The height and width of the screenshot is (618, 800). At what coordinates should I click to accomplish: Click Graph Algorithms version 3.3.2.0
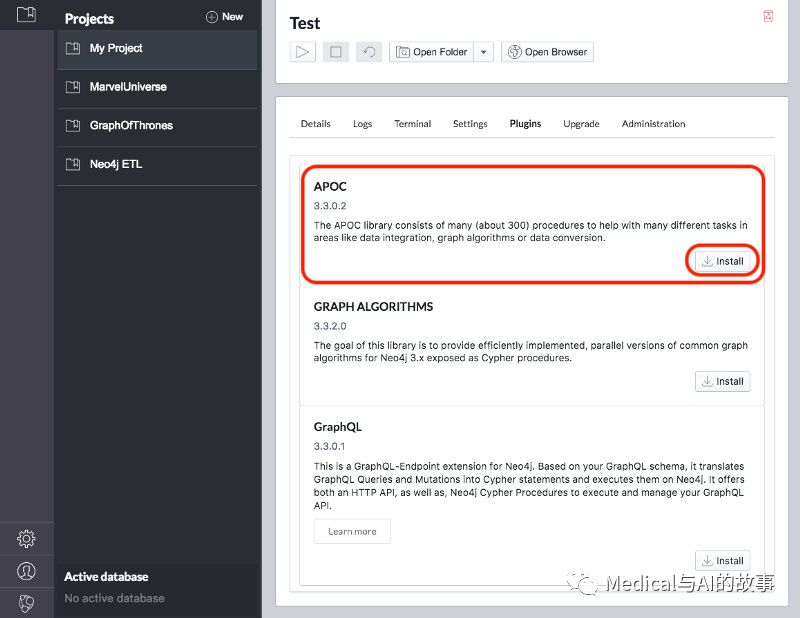click(330, 326)
